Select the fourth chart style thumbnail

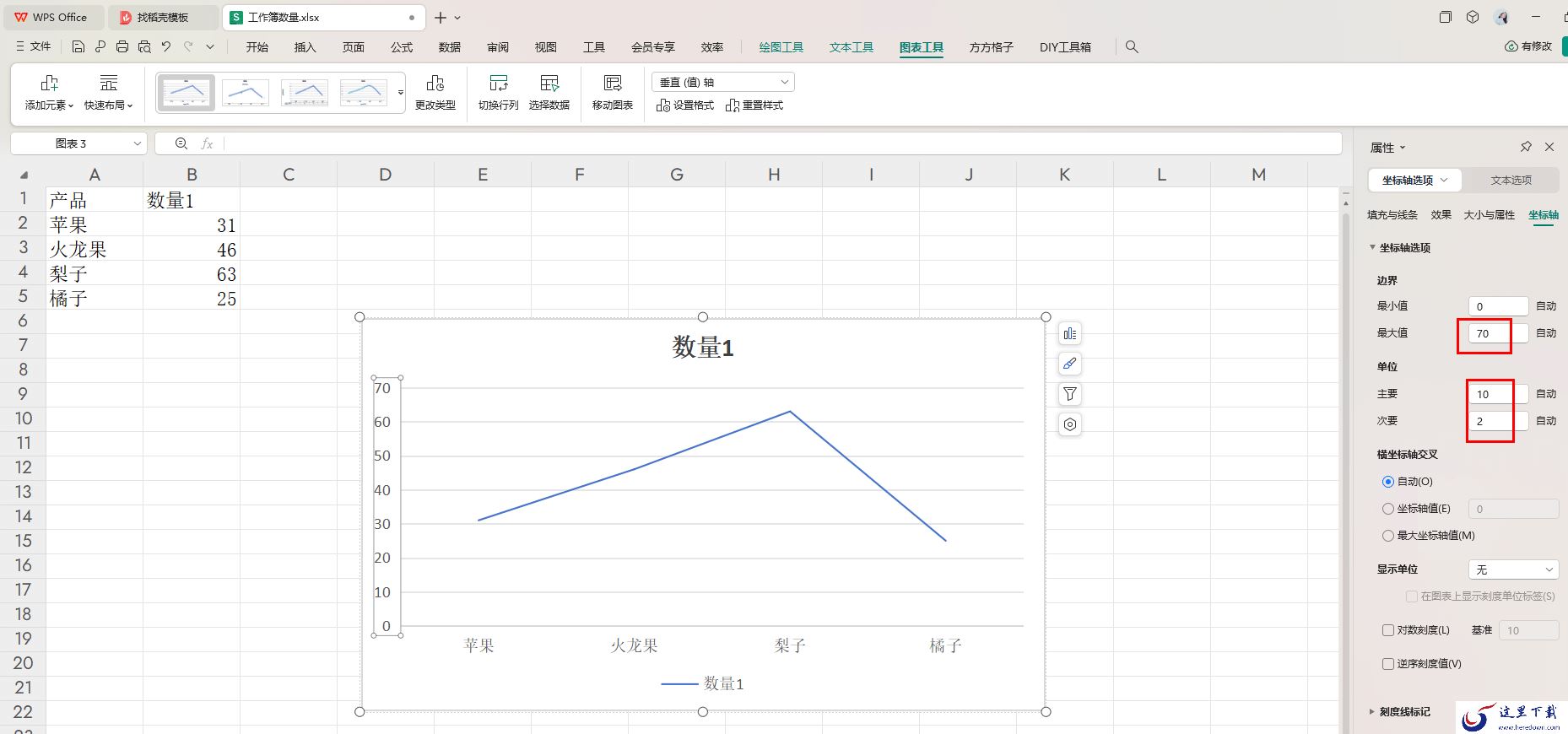[364, 93]
